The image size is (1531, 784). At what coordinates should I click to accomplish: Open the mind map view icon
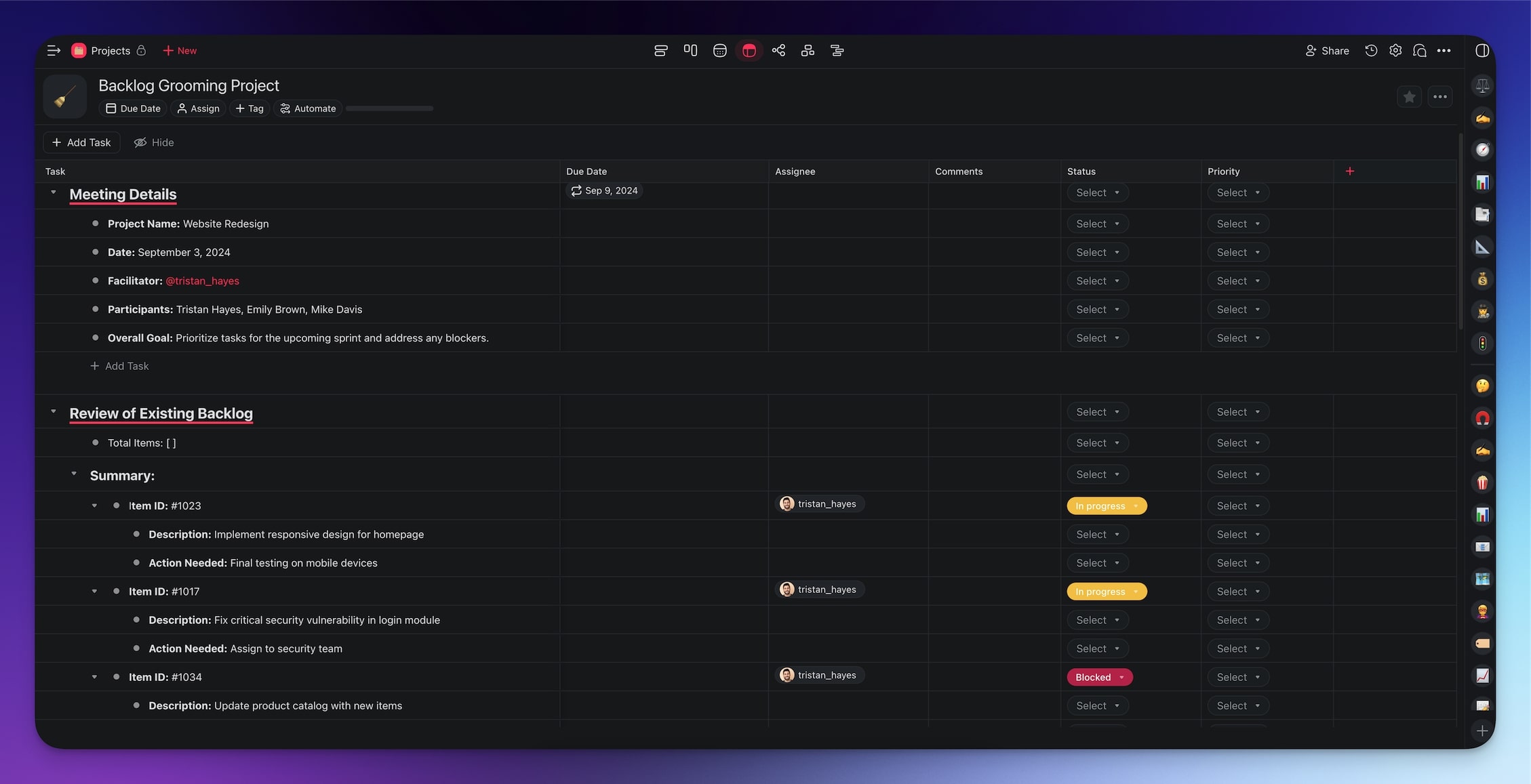(778, 51)
